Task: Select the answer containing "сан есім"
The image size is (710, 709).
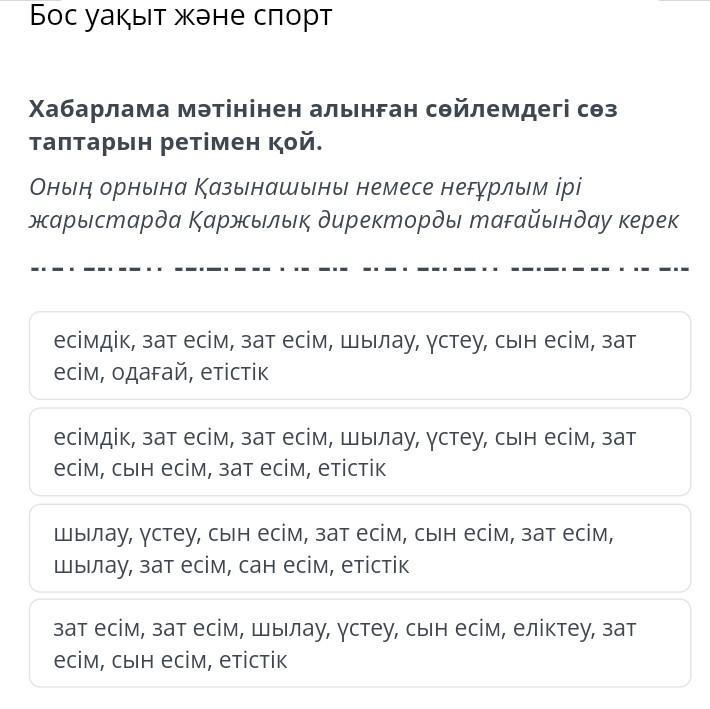Action: tap(359, 549)
